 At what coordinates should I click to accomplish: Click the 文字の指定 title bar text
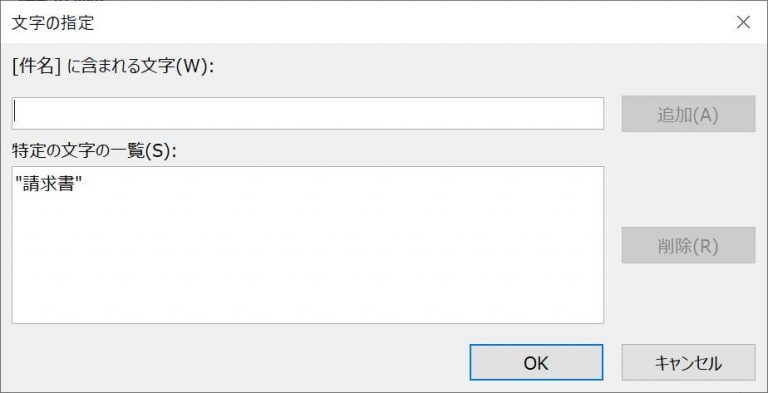tap(53, 23)
